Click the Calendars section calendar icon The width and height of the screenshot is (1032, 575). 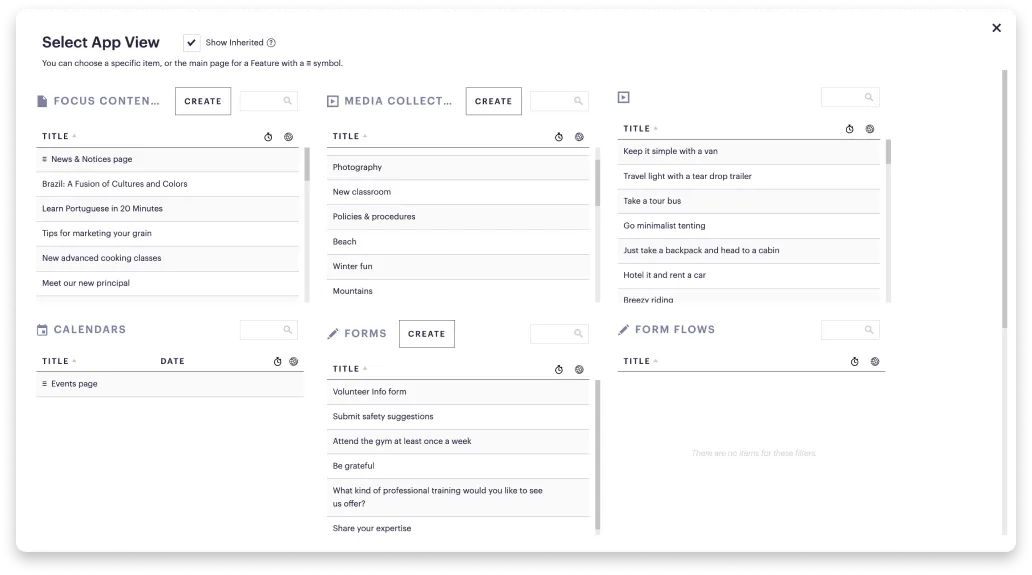pyautogui.click(x=42, y=330)
